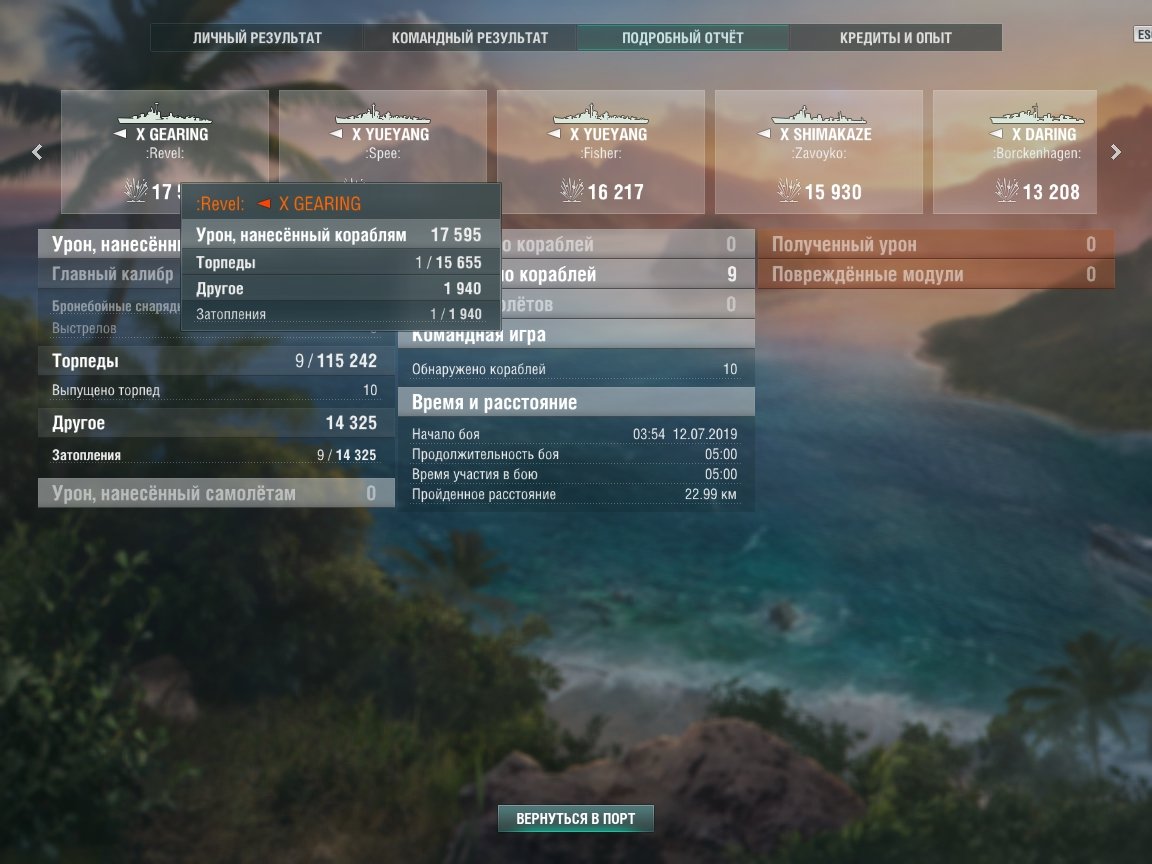Click the Daring ship silhouette icon
1152x864 pixels.
1037,114
